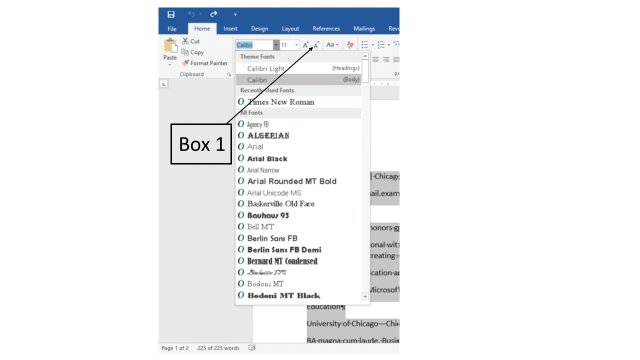Screen dimensions: 640x360
Task: Select Arial Rounded MT Bold font
Action: (298, 181)
